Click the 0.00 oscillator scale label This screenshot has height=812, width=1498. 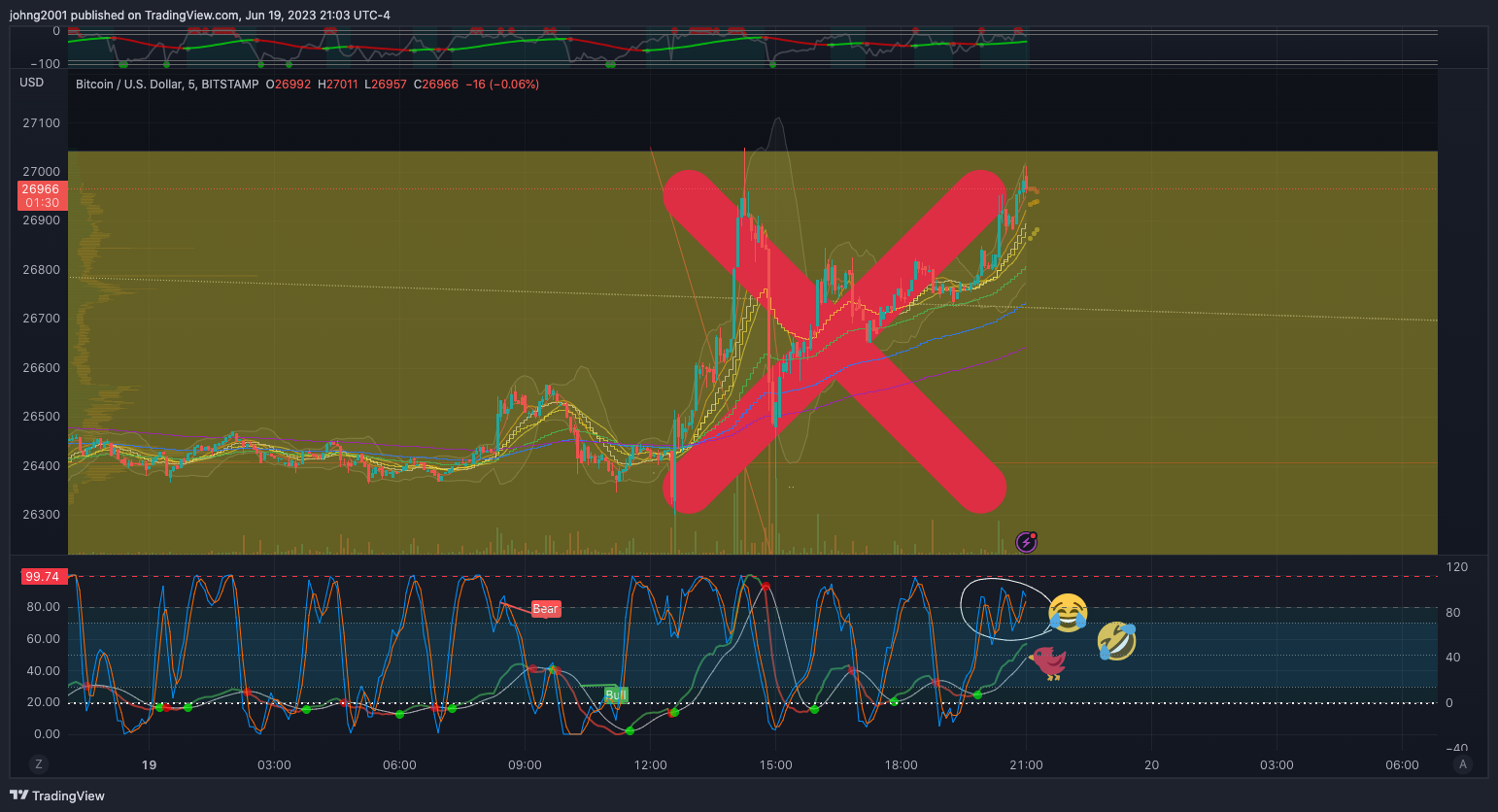tap(47, 734)
